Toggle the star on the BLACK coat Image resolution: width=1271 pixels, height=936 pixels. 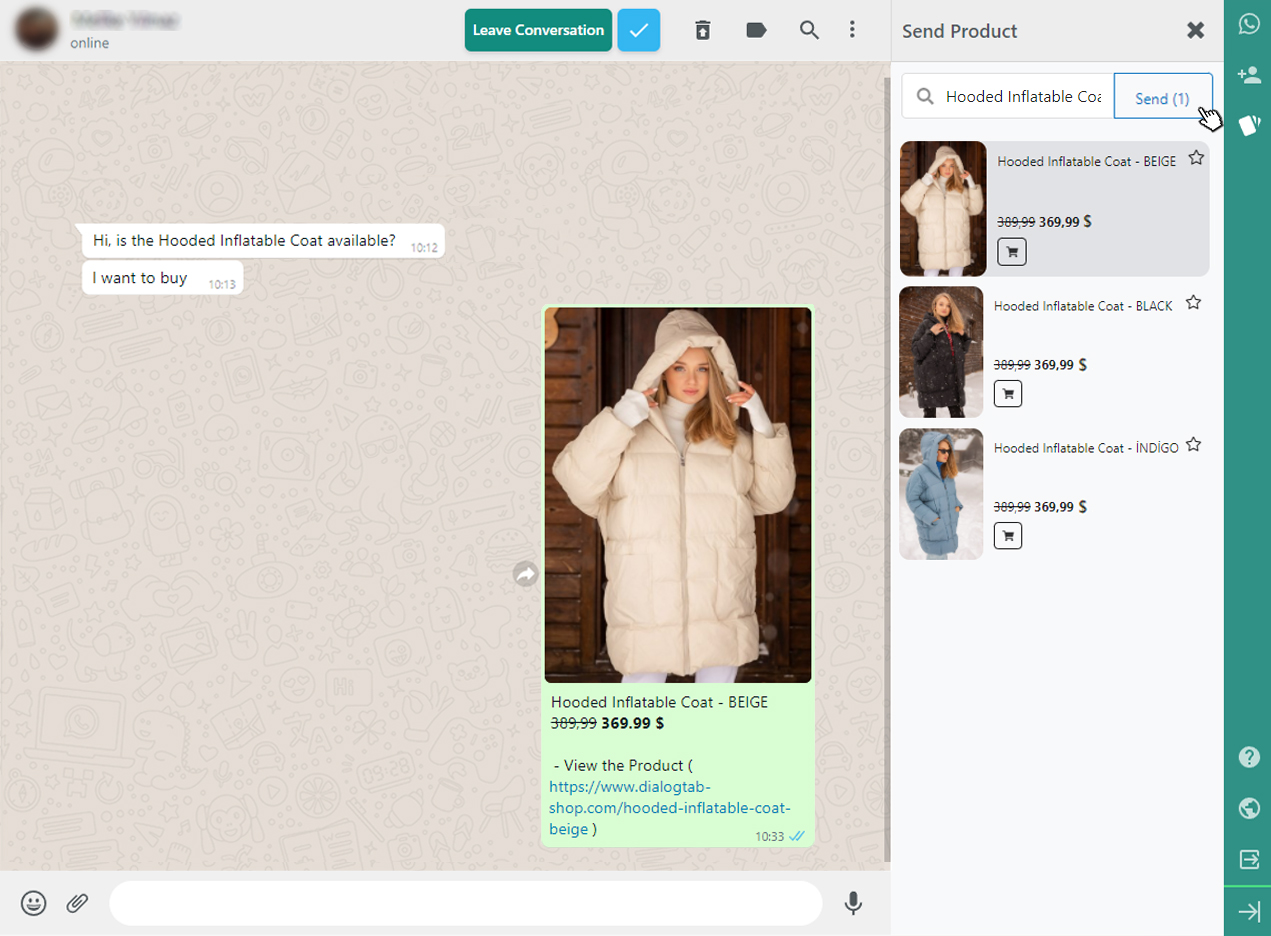pos(1193,302)
